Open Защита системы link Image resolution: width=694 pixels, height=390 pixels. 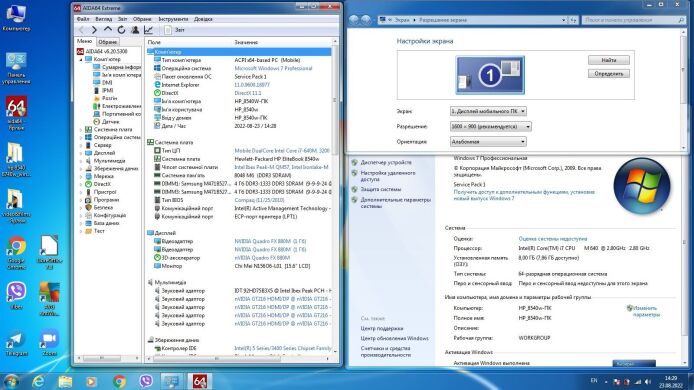pyautogui.click(x=381, y=189)
